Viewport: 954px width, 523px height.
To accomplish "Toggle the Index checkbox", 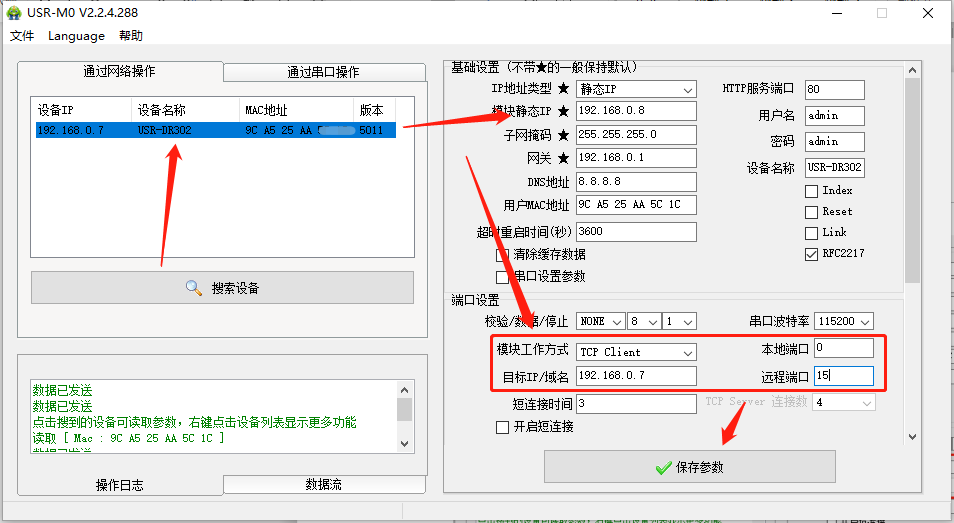I will pyautogui.click(x=811, y=191).
